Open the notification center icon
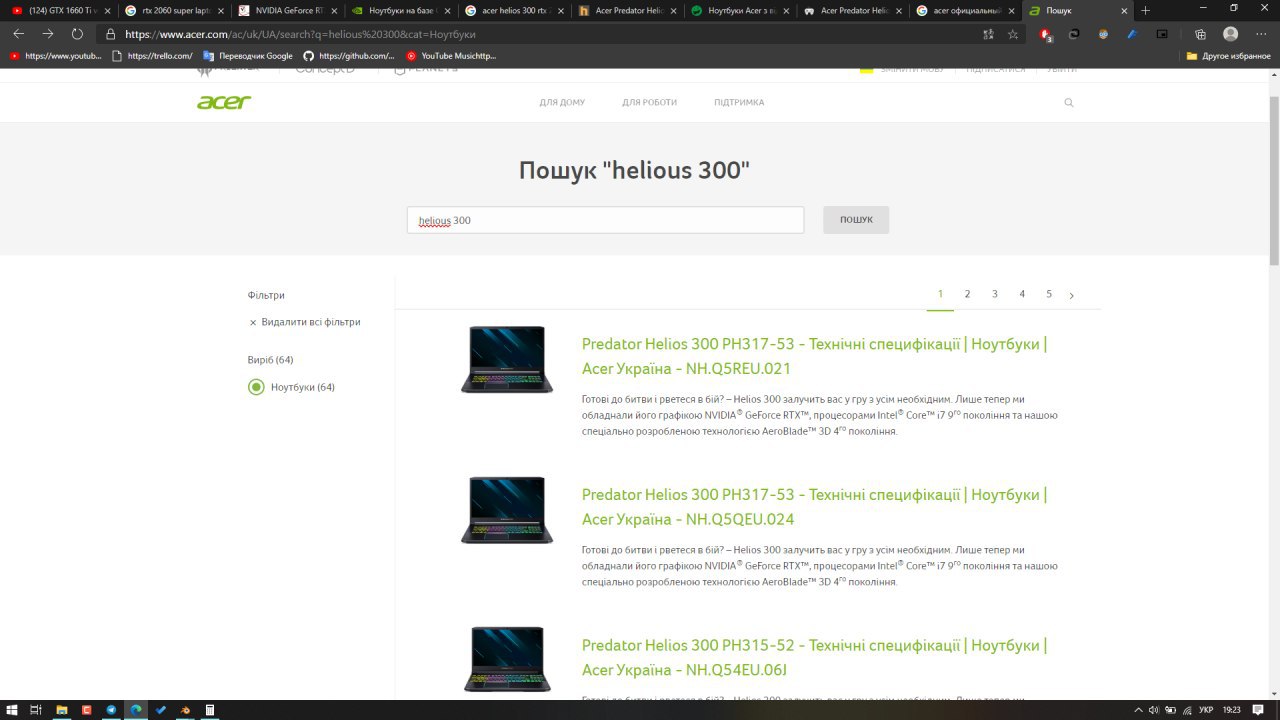 [1258, 710]
